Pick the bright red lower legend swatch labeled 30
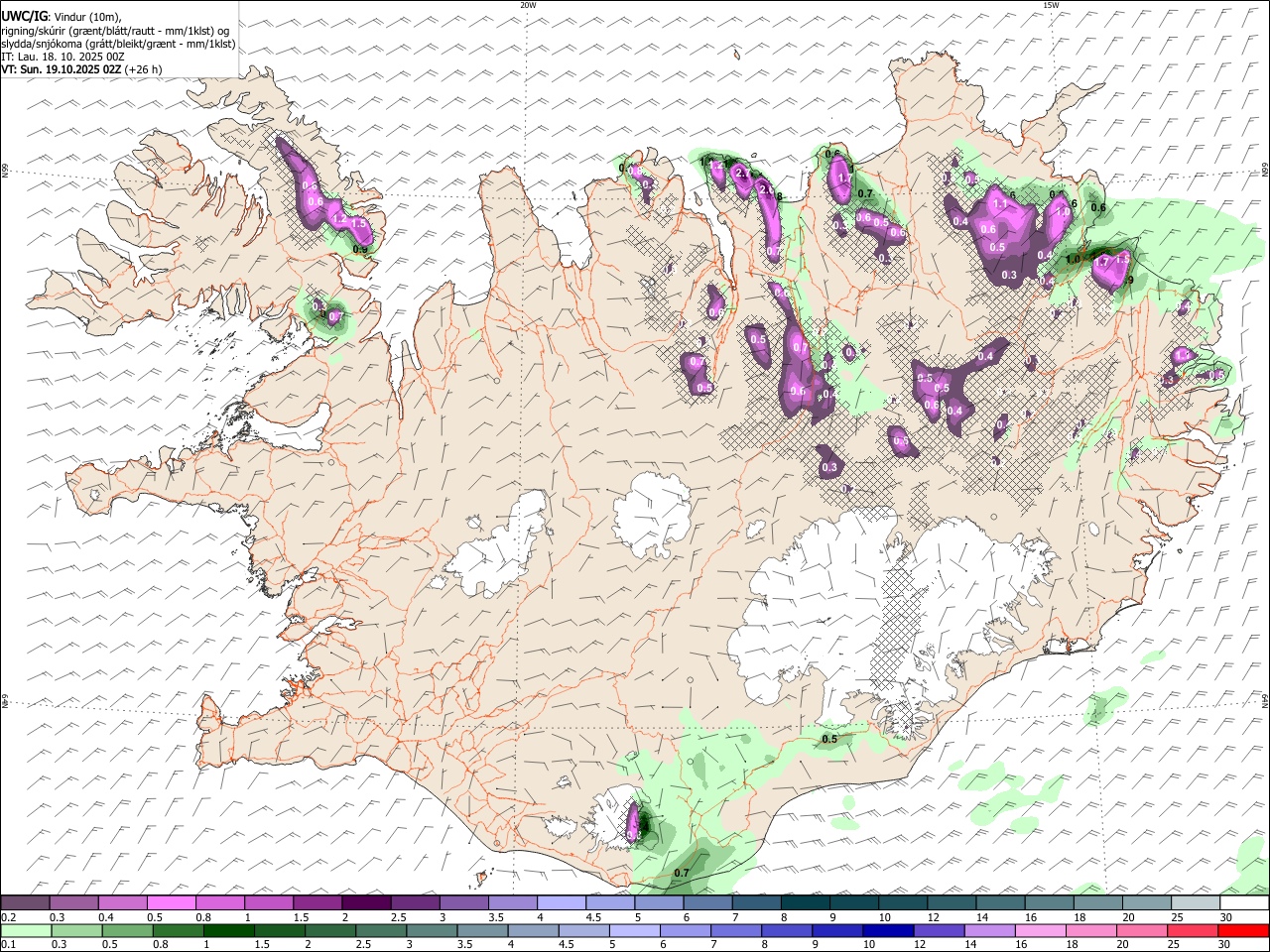Screen dimensions: 1270x952 1244,930
